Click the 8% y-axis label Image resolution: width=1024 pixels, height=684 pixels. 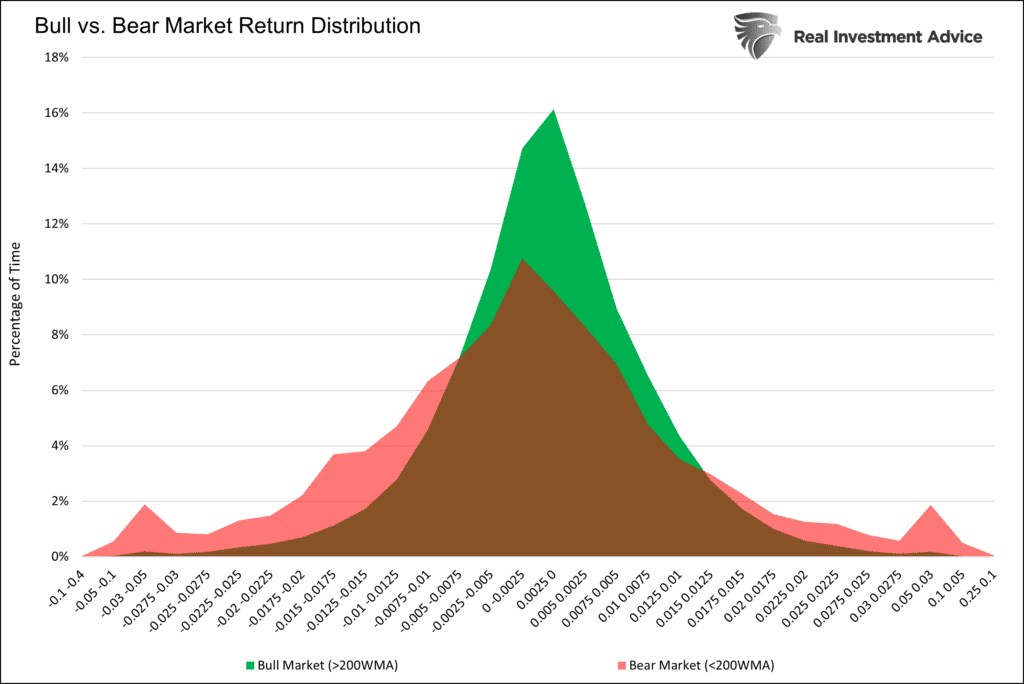[x=59, y=335]
